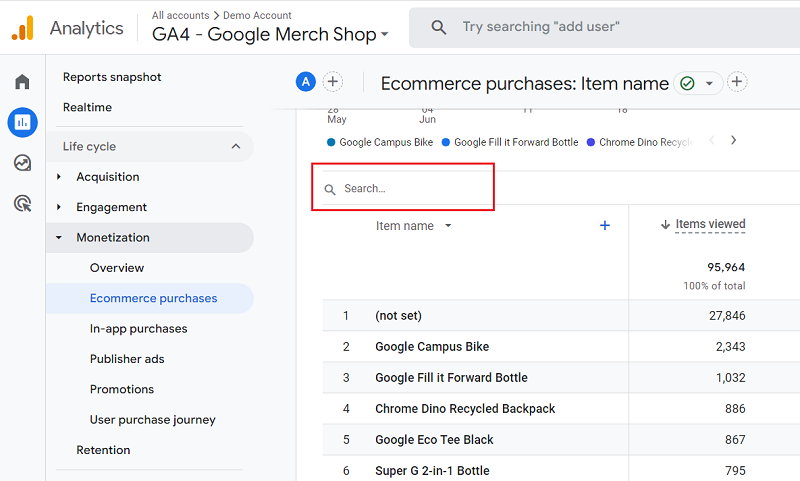The image size is (800, 481).
Task: Select the Reports bar chart icon
Action: point(22,122)
